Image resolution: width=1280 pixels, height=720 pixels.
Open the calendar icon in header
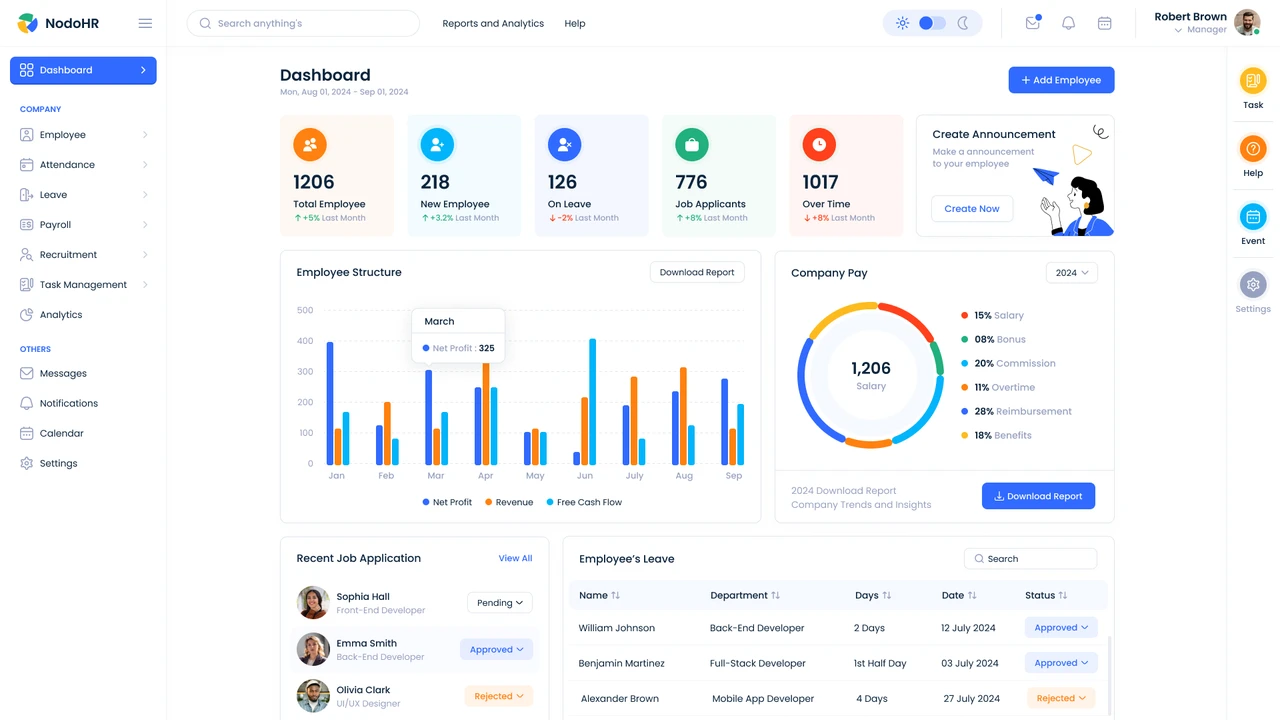(1104, 23)
